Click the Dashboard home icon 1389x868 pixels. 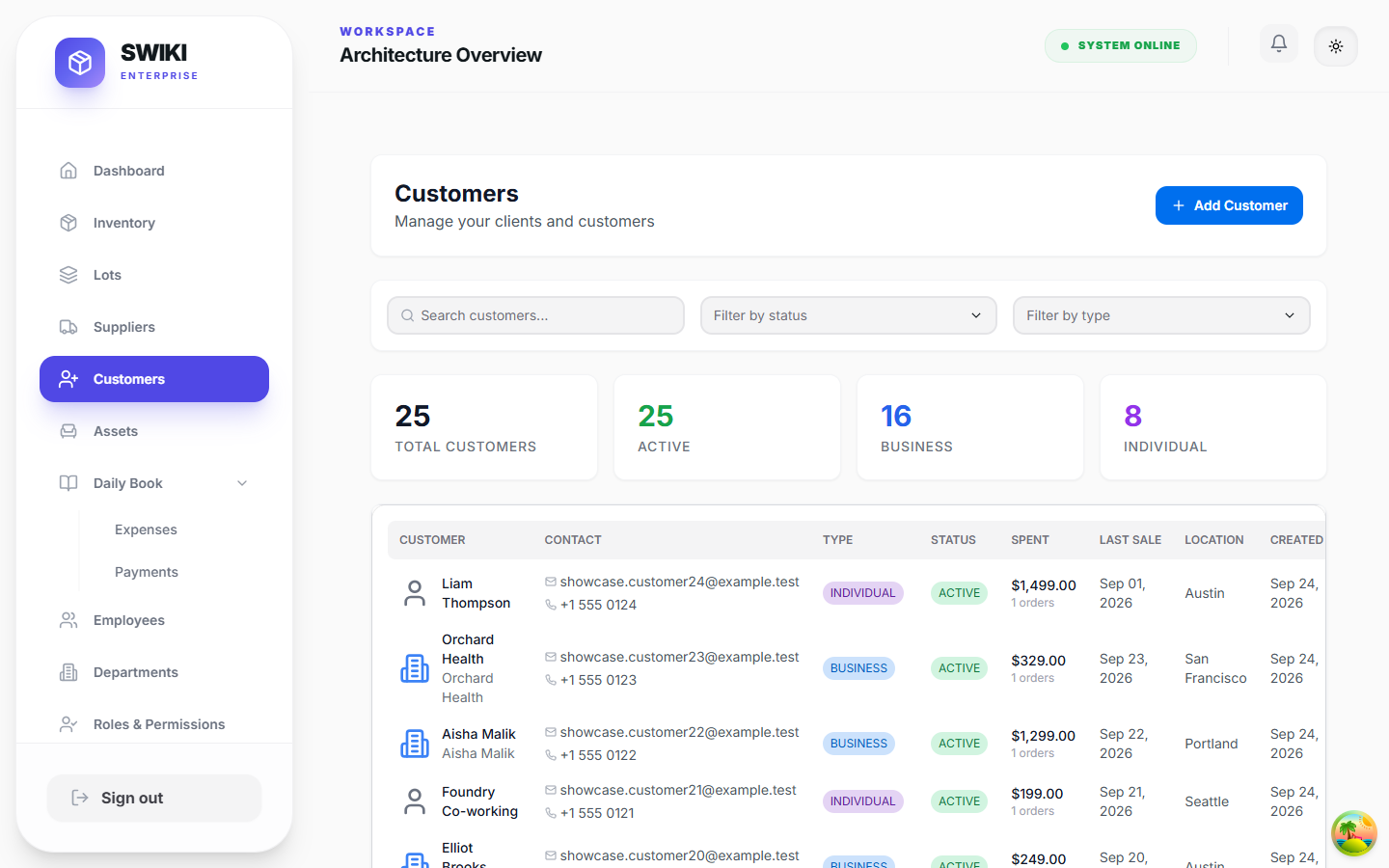click(x=68, y=171)
